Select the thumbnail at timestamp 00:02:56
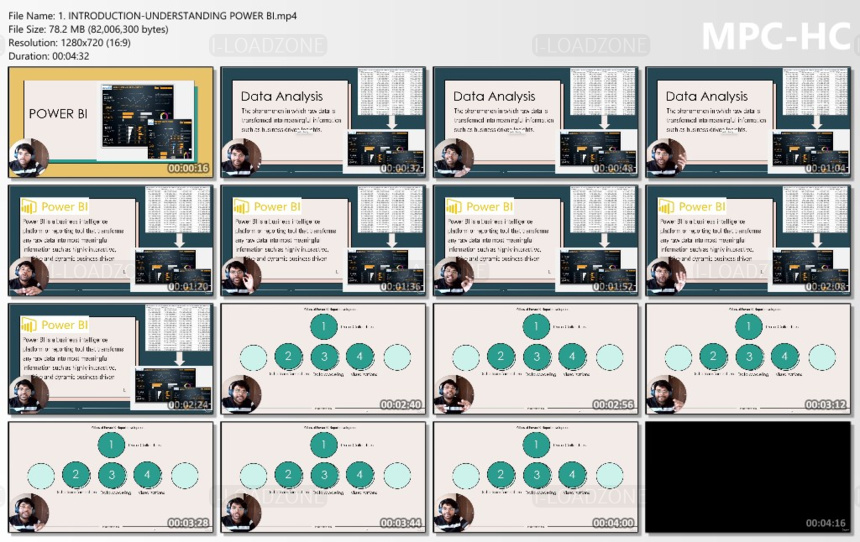Screen dimensions: 860x542 click(x=536, y=359)
